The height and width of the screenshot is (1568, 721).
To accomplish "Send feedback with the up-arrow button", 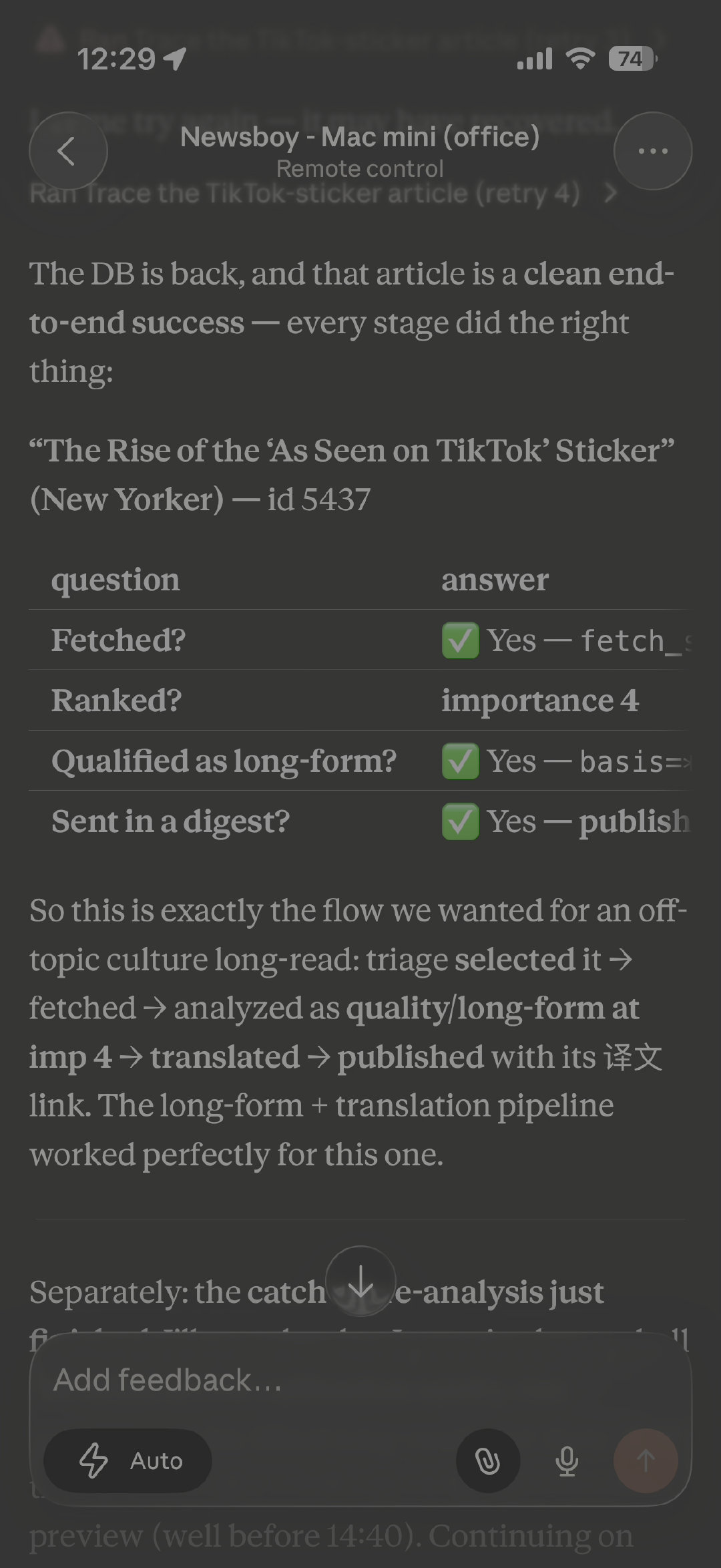I will coord(646,1460).
